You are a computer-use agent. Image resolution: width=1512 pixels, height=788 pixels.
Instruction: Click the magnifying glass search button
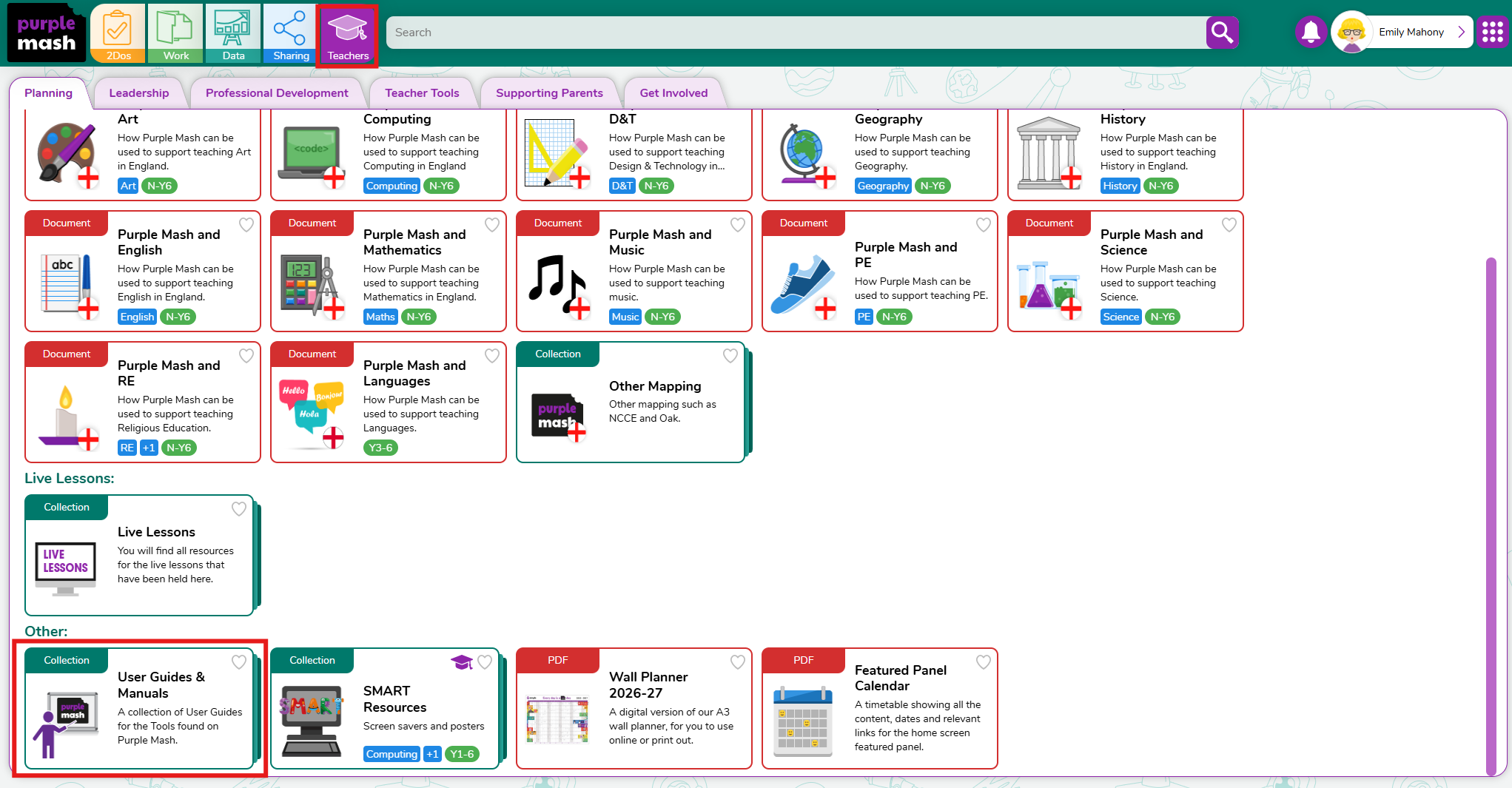click(1222, 33)
